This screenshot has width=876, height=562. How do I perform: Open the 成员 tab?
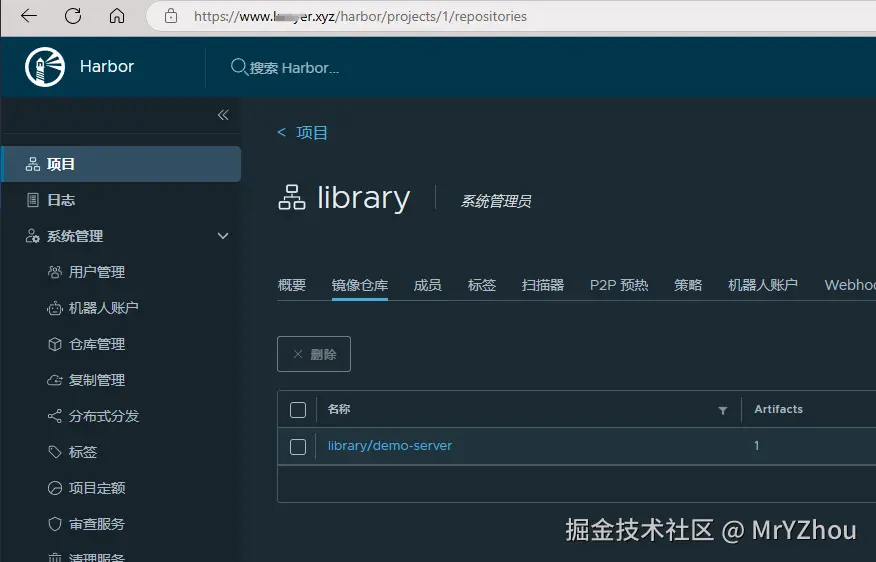tap(427, 285)
